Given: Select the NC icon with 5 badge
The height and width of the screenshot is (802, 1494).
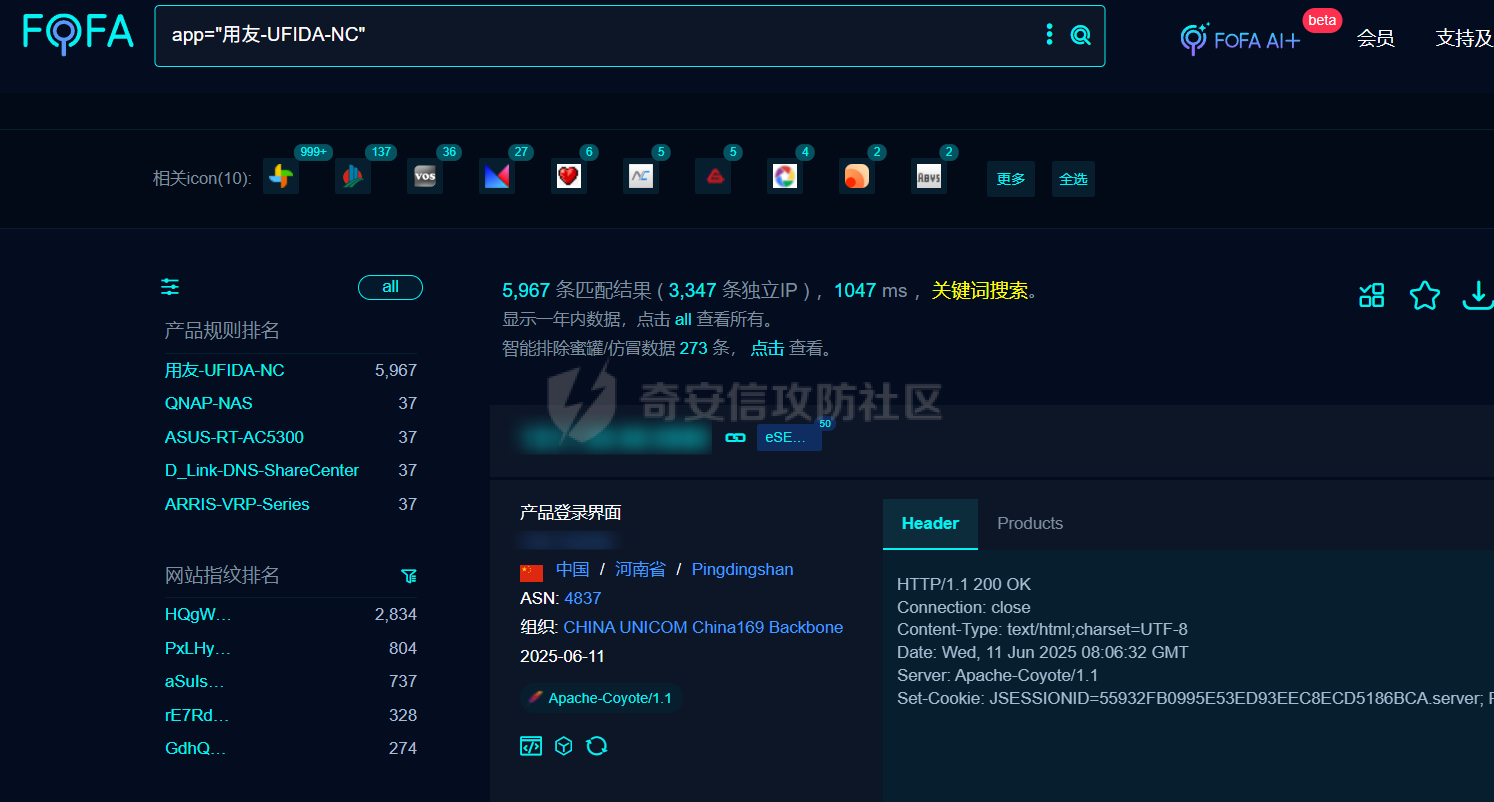Looking at the screenshot, I should pos(641,177).
